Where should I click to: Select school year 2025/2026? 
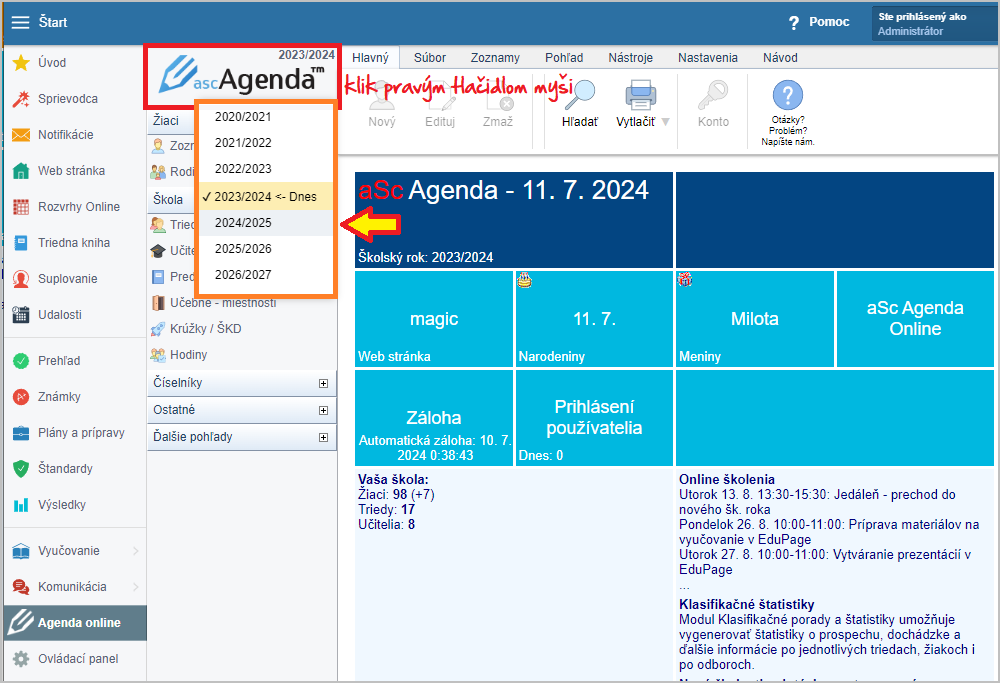point(267,249)
